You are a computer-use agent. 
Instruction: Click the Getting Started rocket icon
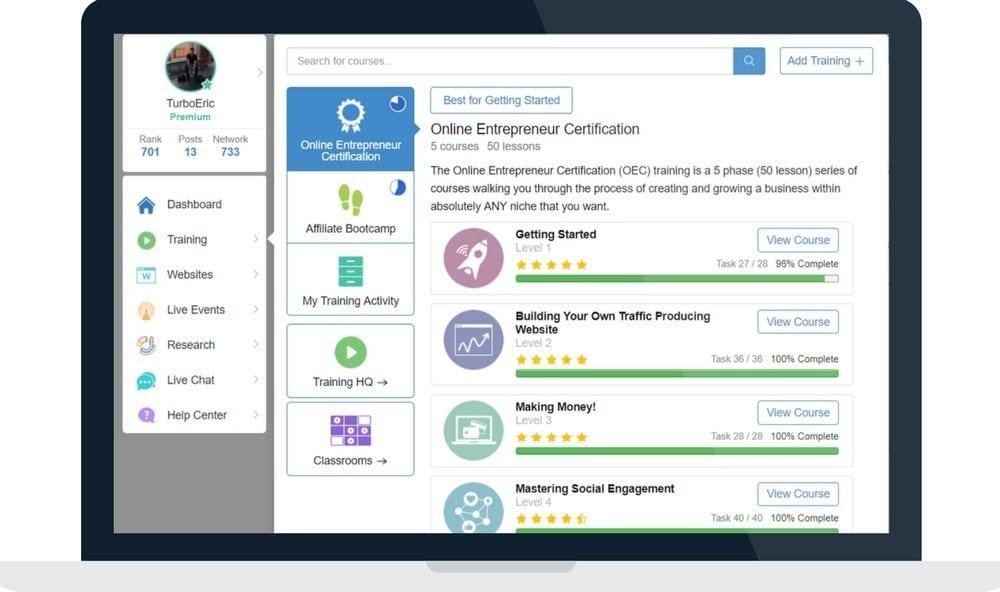(x=473, y=258)
